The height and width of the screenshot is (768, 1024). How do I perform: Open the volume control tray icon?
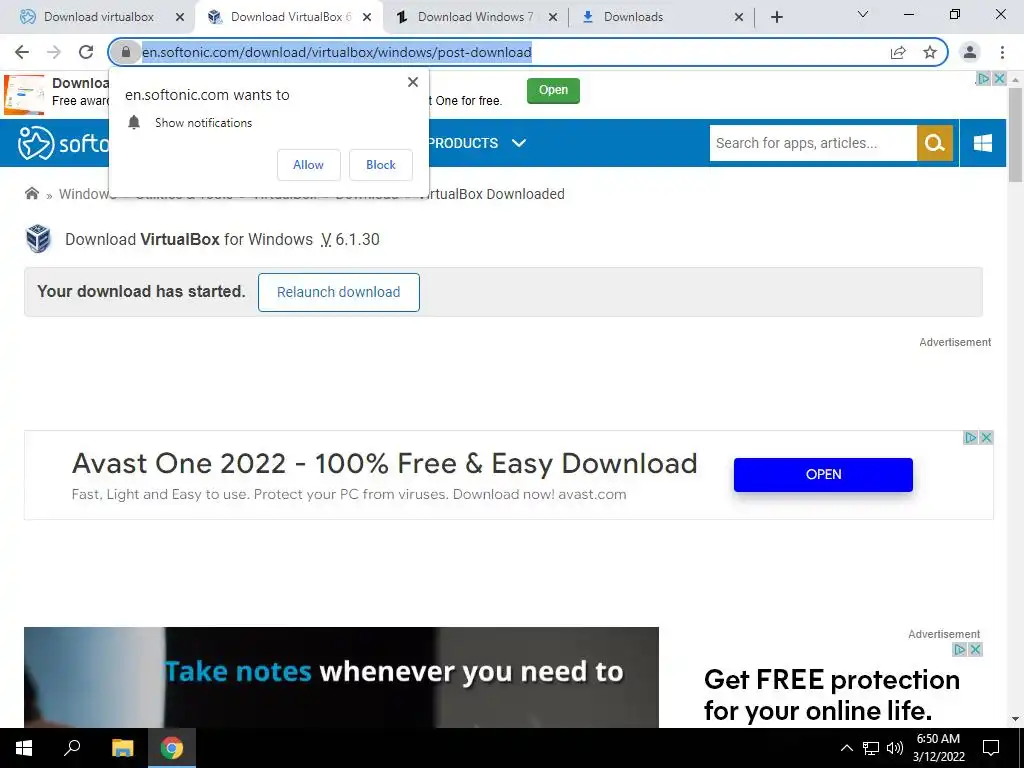tap(895, 748)
